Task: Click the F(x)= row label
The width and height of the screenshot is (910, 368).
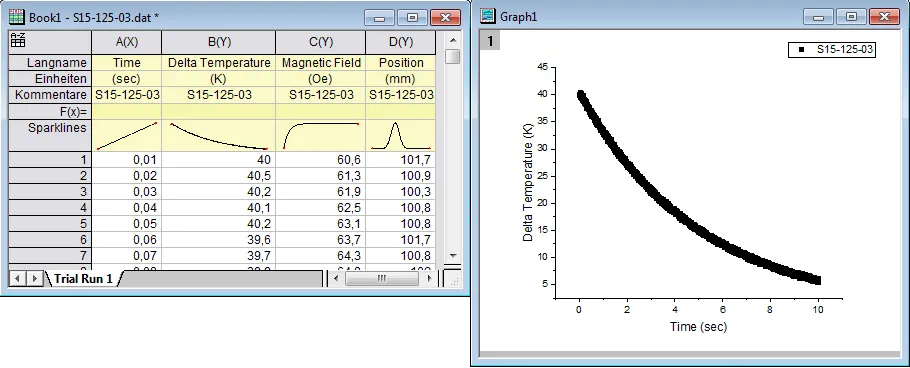Action: tap(50, 111)
